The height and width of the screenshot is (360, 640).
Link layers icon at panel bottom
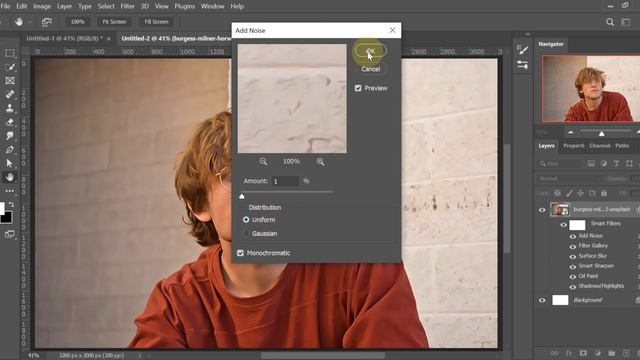[x=554, y=353]
